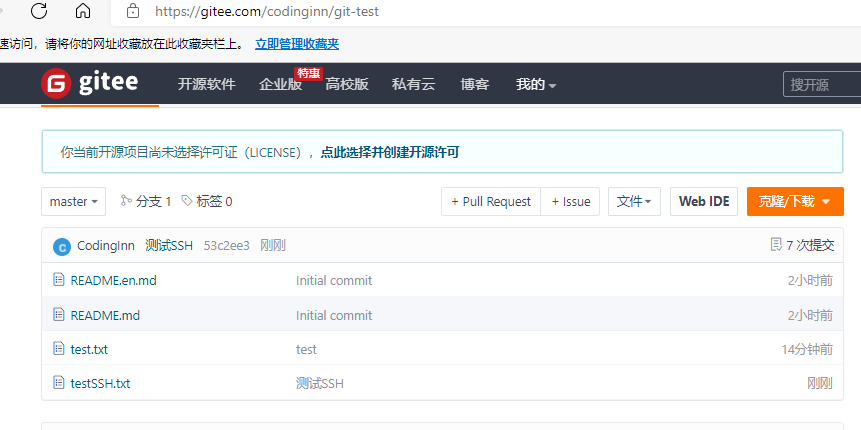Screen dimensions: 861x430
Task: Click the file icon for testSSH.txt
Action: point(59,382)
